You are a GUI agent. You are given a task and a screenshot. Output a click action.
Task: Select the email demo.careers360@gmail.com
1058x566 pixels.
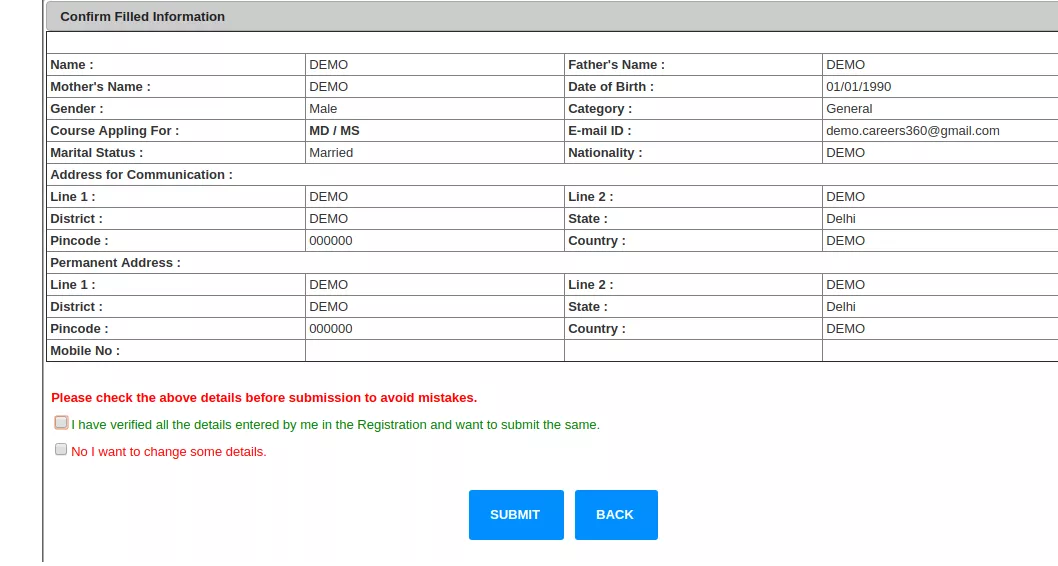[912, 131]
